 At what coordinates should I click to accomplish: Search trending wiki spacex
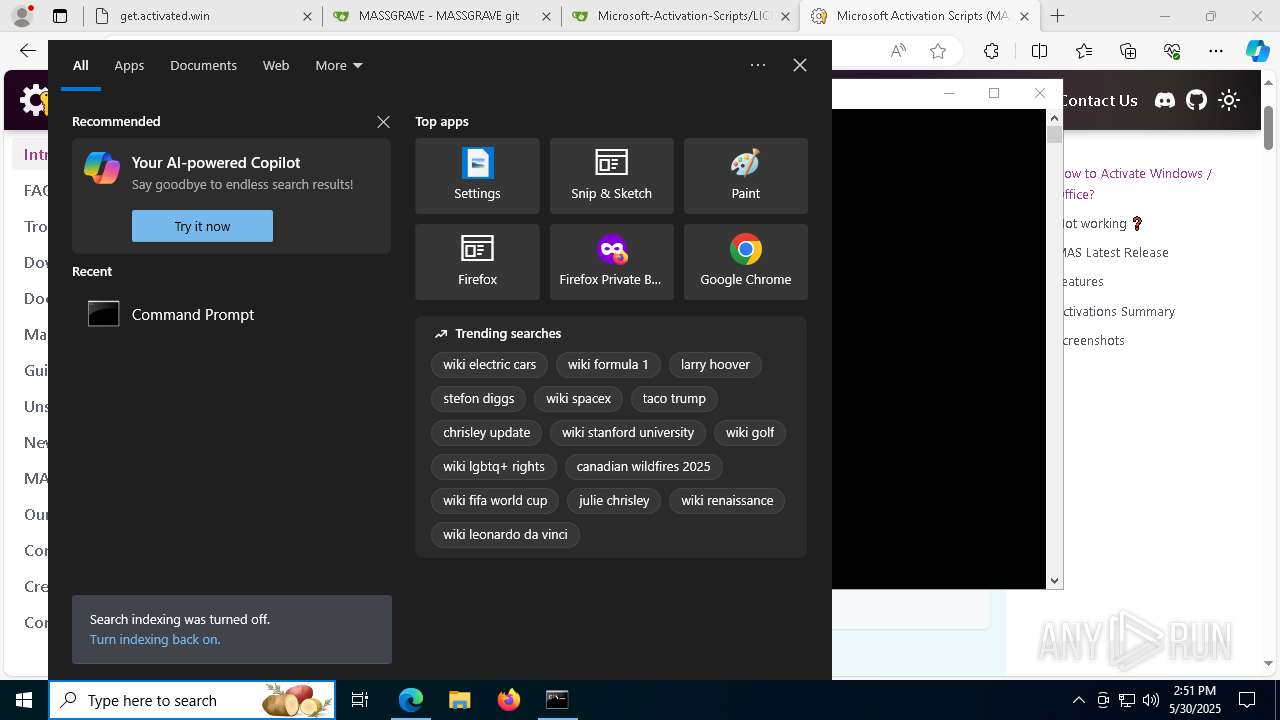tap(578, 399)
